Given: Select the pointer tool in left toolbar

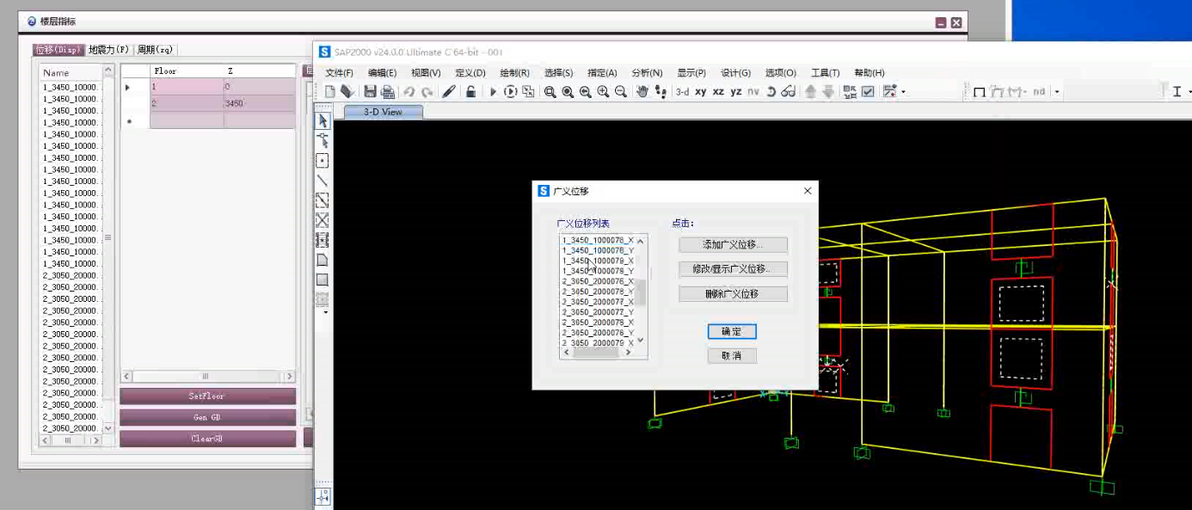Looking at the screenshot, I should point(323,121).
